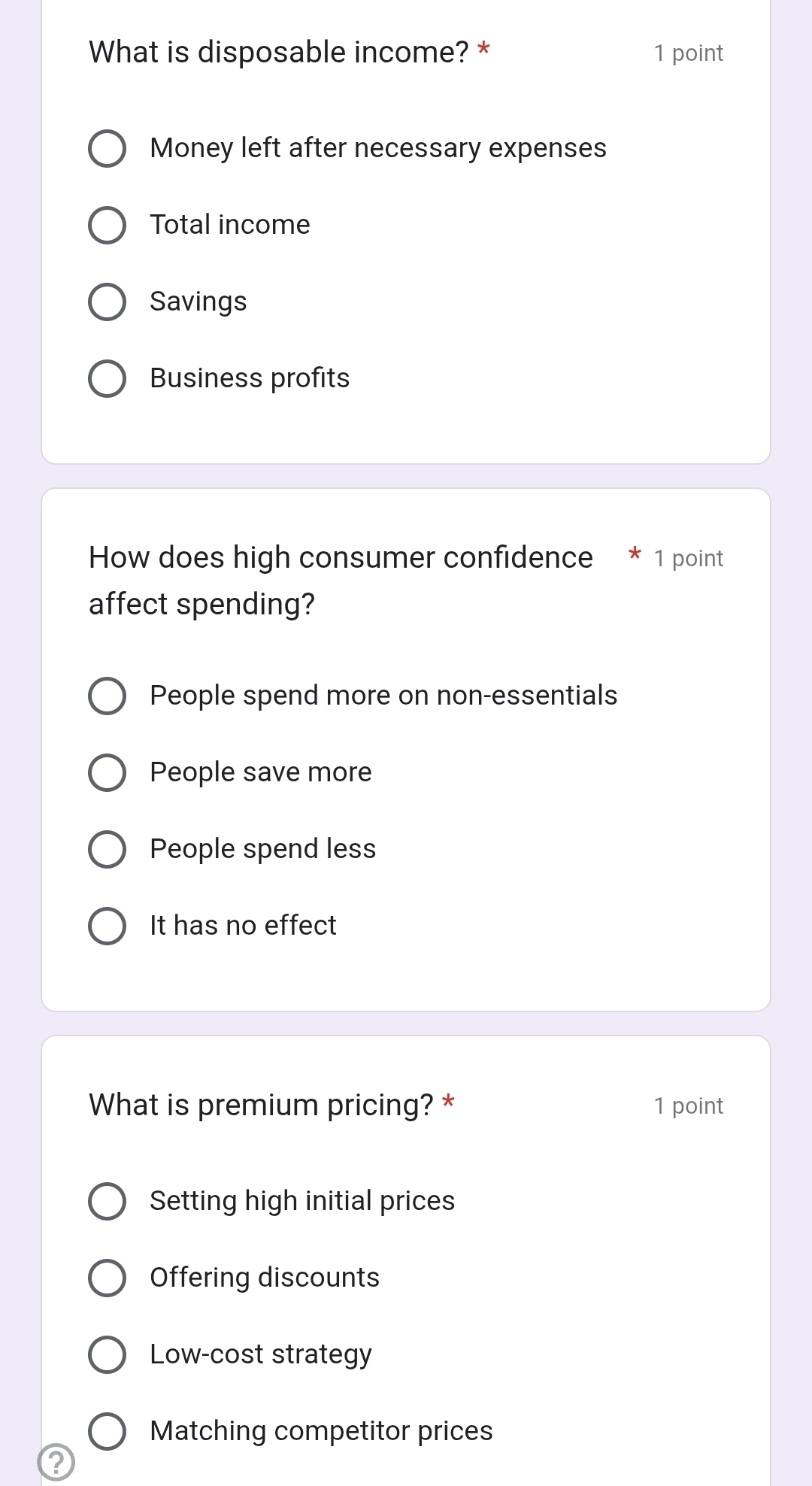Click 'What is premium pricing?' question title
Screen dimensions: 812x1486
[261, 1105]
